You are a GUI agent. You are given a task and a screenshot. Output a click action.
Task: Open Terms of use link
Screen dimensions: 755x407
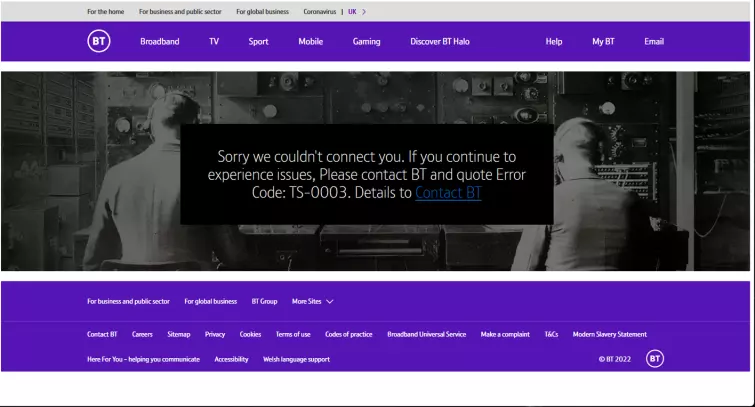(293, 334)
